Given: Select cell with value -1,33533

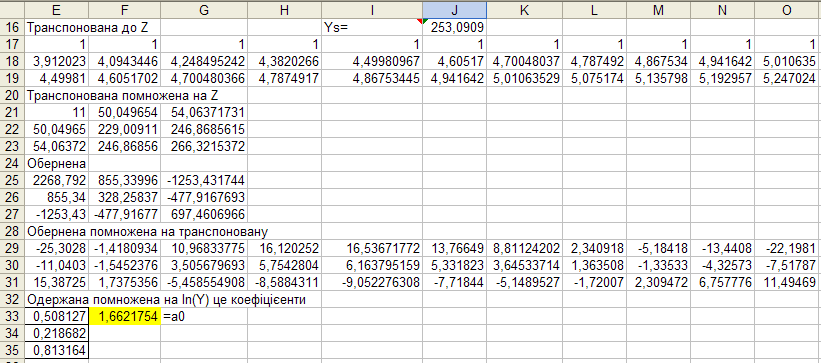Looking at the screenshot, I should (x=658, y=266).
